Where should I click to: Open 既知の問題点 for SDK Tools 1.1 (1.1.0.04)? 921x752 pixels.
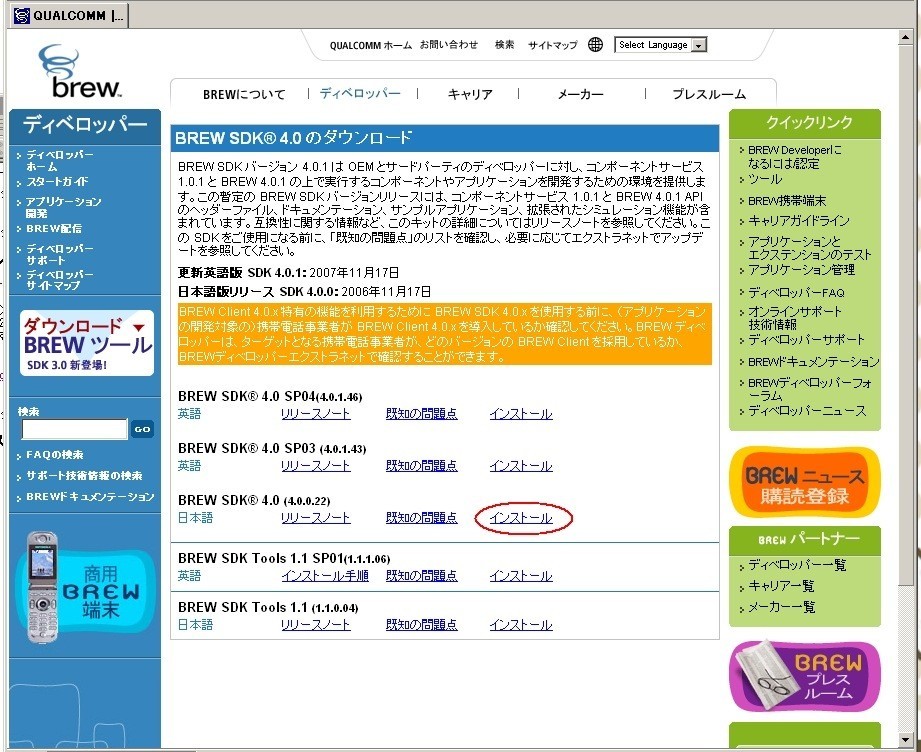[421, 625]
